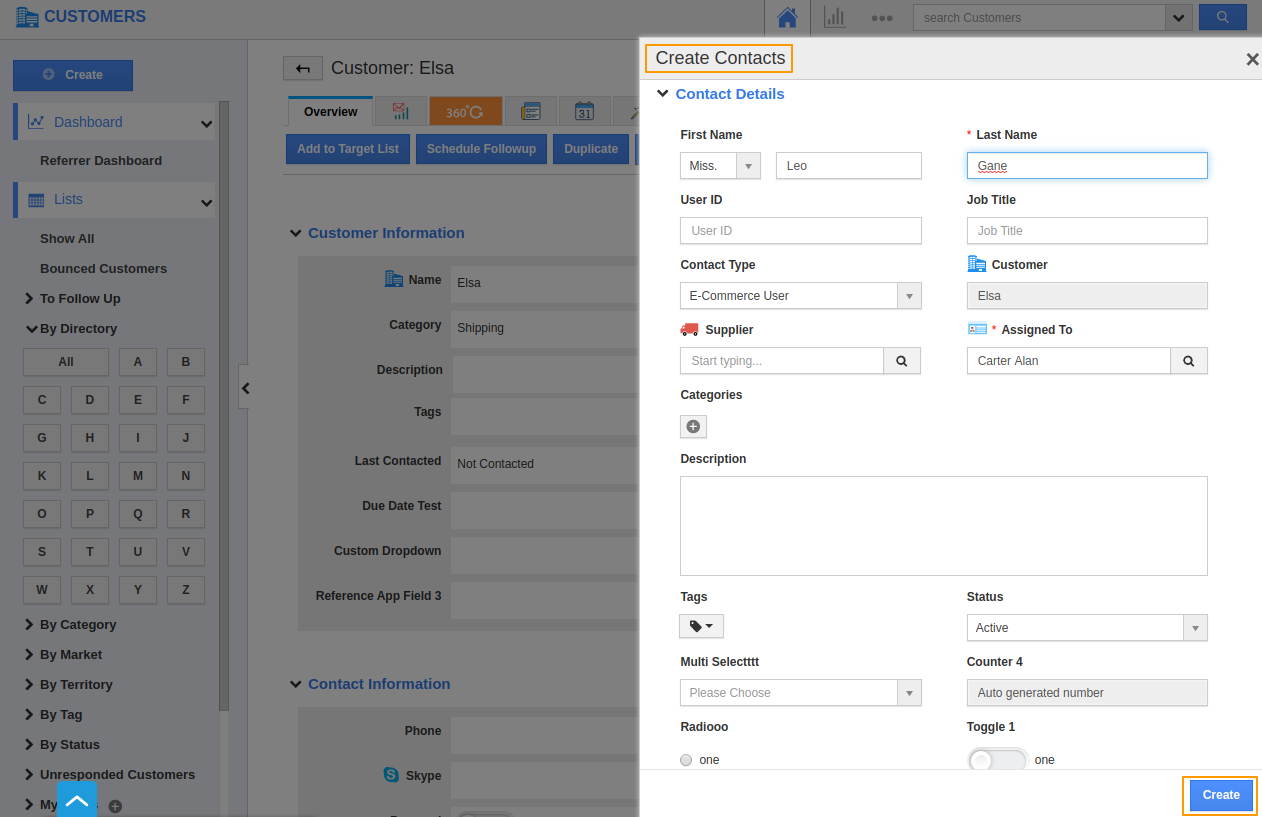The height and width of the screenshot is (817, 1262).
Task: Click the back arrow beside Customer: Elsa
Action: [x=302, y=68]
